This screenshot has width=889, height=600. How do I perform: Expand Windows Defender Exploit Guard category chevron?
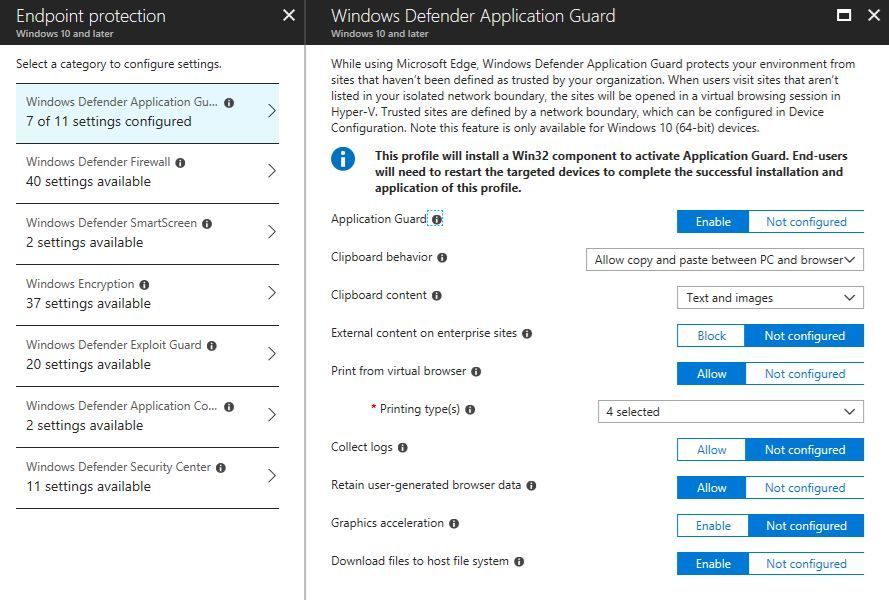(x=272, y=354)
